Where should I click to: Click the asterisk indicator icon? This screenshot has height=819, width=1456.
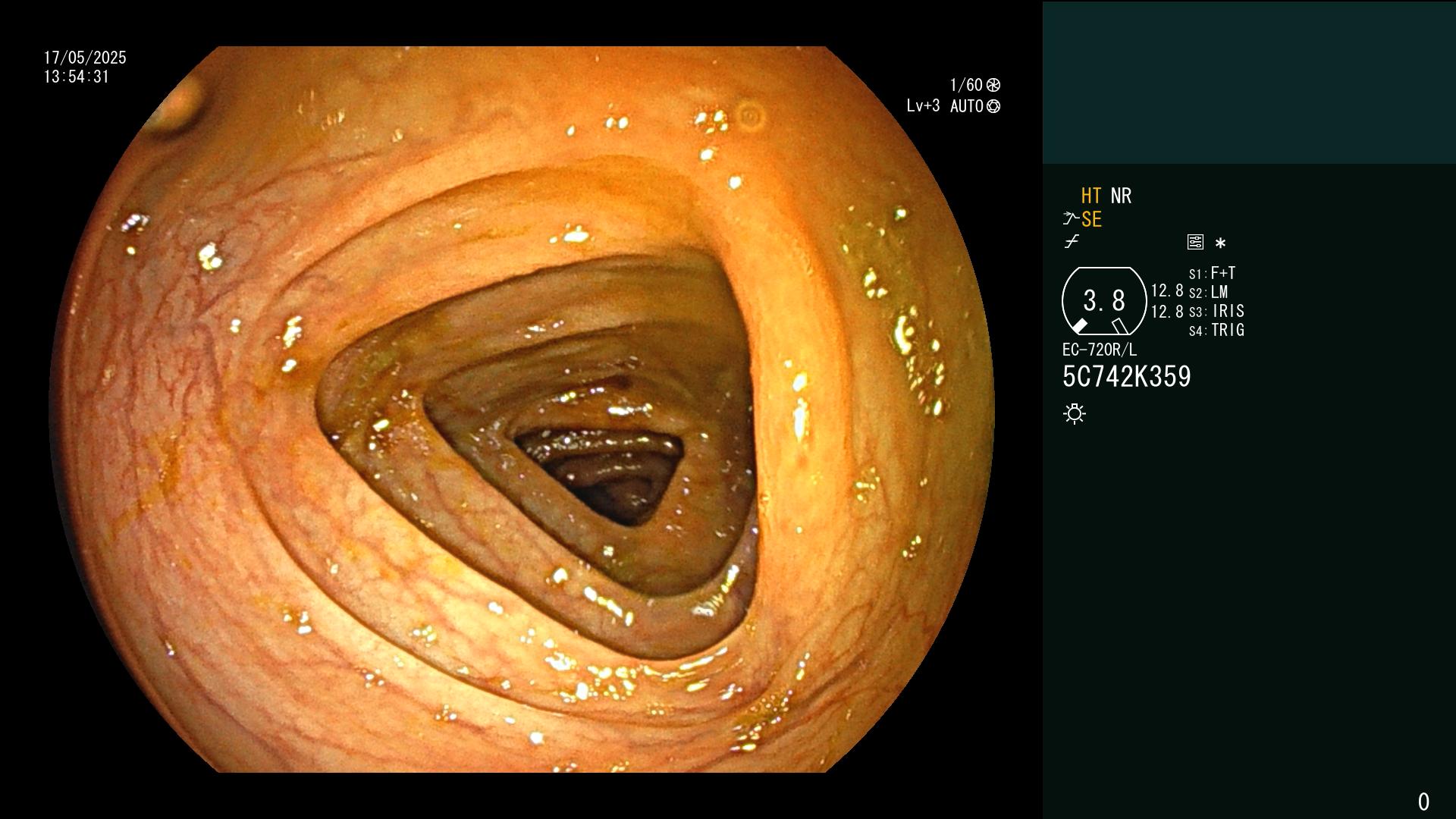click(1220, 243)
